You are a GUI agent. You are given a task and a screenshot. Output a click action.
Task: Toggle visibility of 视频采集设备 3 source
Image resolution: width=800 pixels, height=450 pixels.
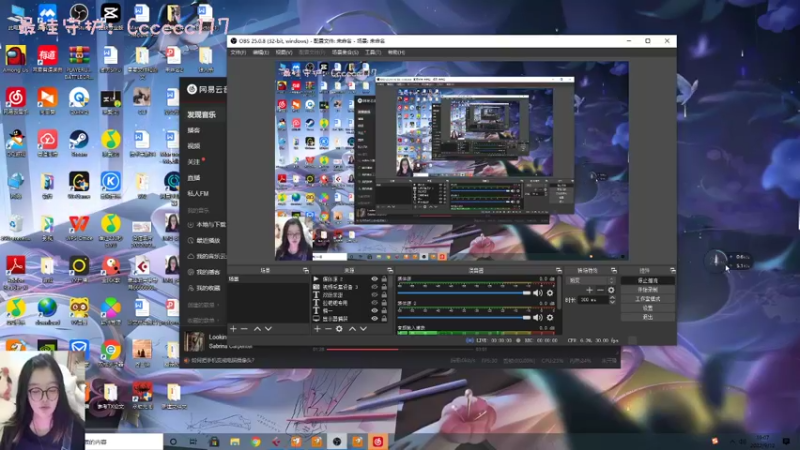[x=374, y=287]
